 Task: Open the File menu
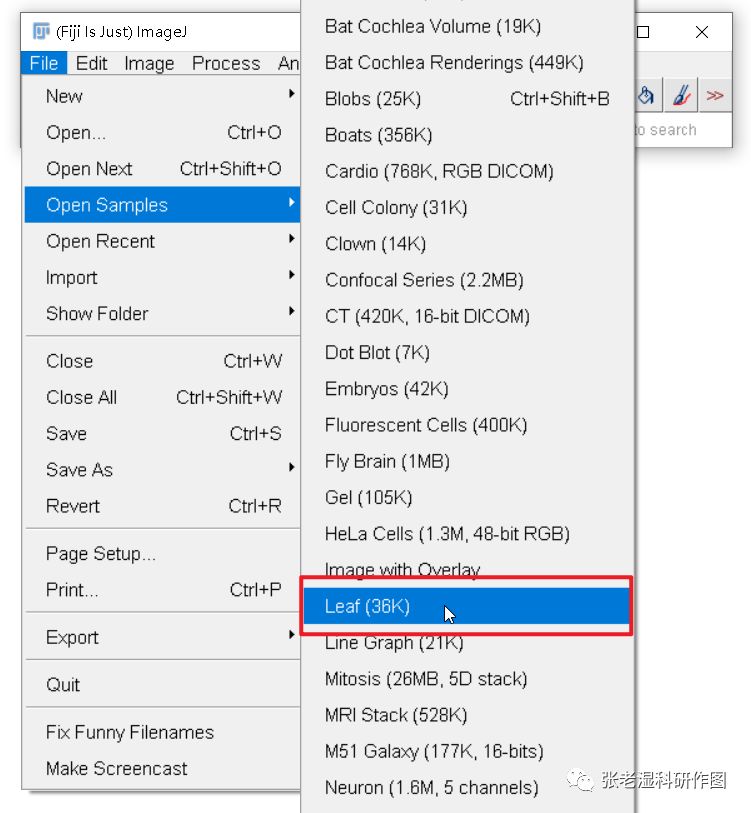pyautogui.click(x=44, y=63)
